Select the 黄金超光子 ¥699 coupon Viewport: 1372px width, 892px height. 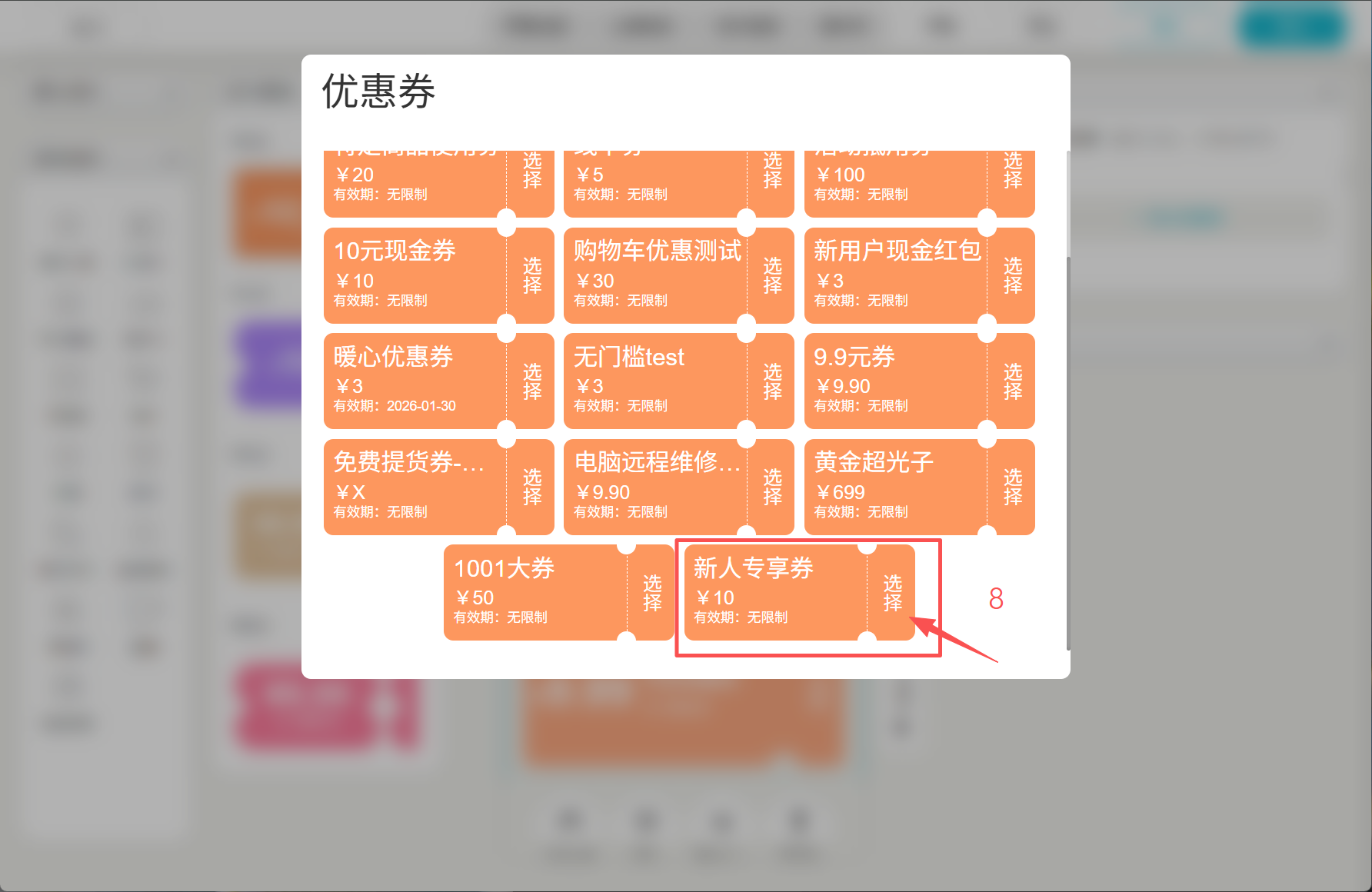pyautogui.click(x=1012, y=487)
